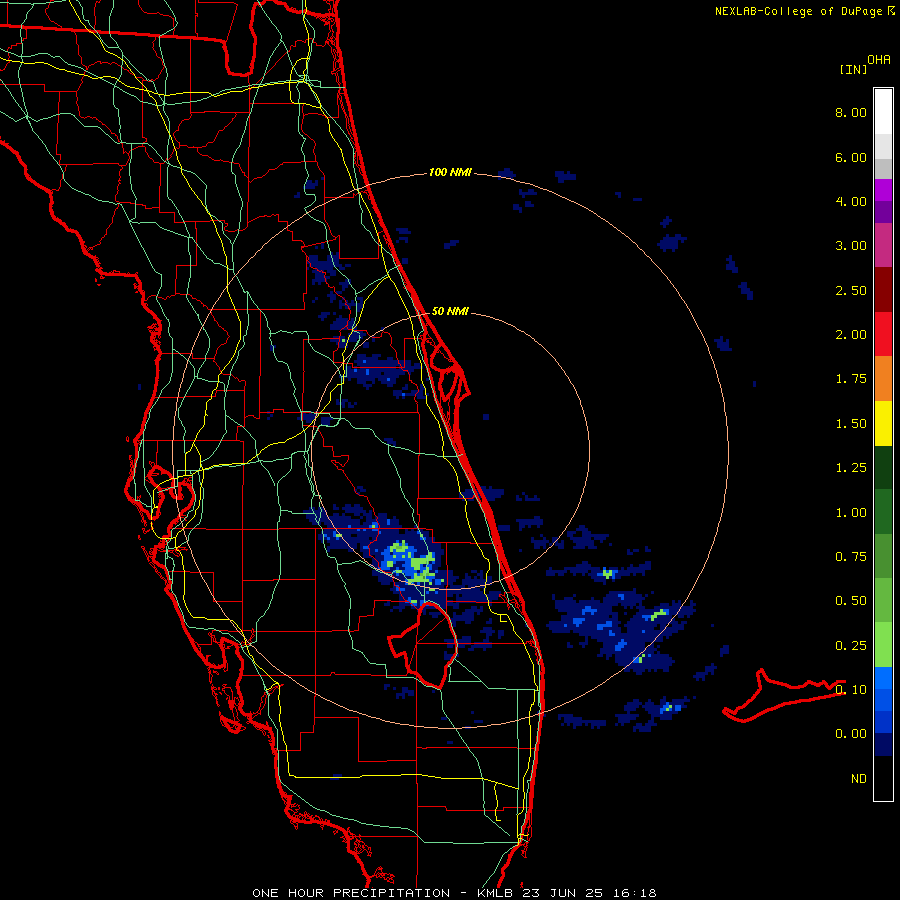Select the 0.50 light green legend swatch
Screen dimensions: 900x900
coord(883,600)
